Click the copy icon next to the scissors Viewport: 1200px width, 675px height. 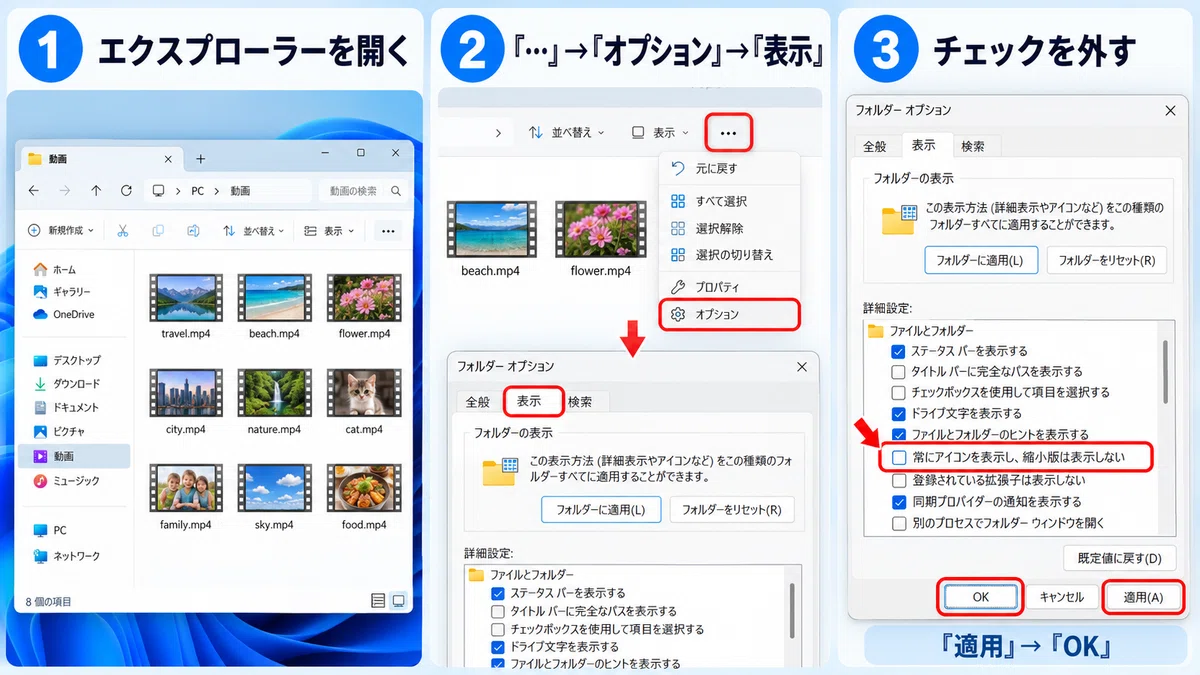tap(158, 231)
